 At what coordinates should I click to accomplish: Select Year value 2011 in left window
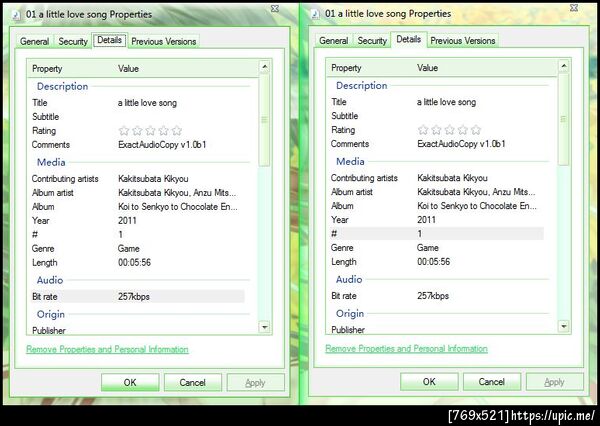(127, 221)
